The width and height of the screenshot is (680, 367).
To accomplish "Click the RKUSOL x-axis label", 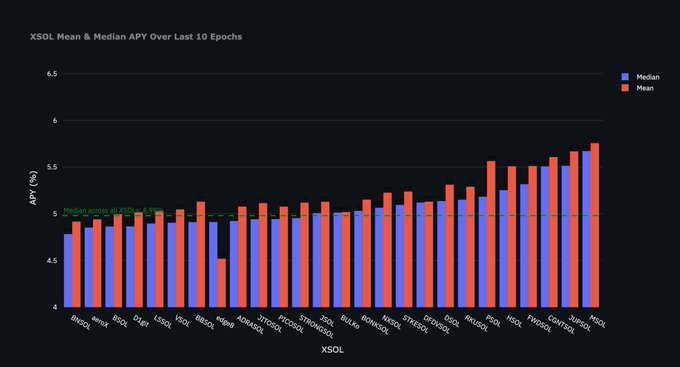I will [476, 324].
